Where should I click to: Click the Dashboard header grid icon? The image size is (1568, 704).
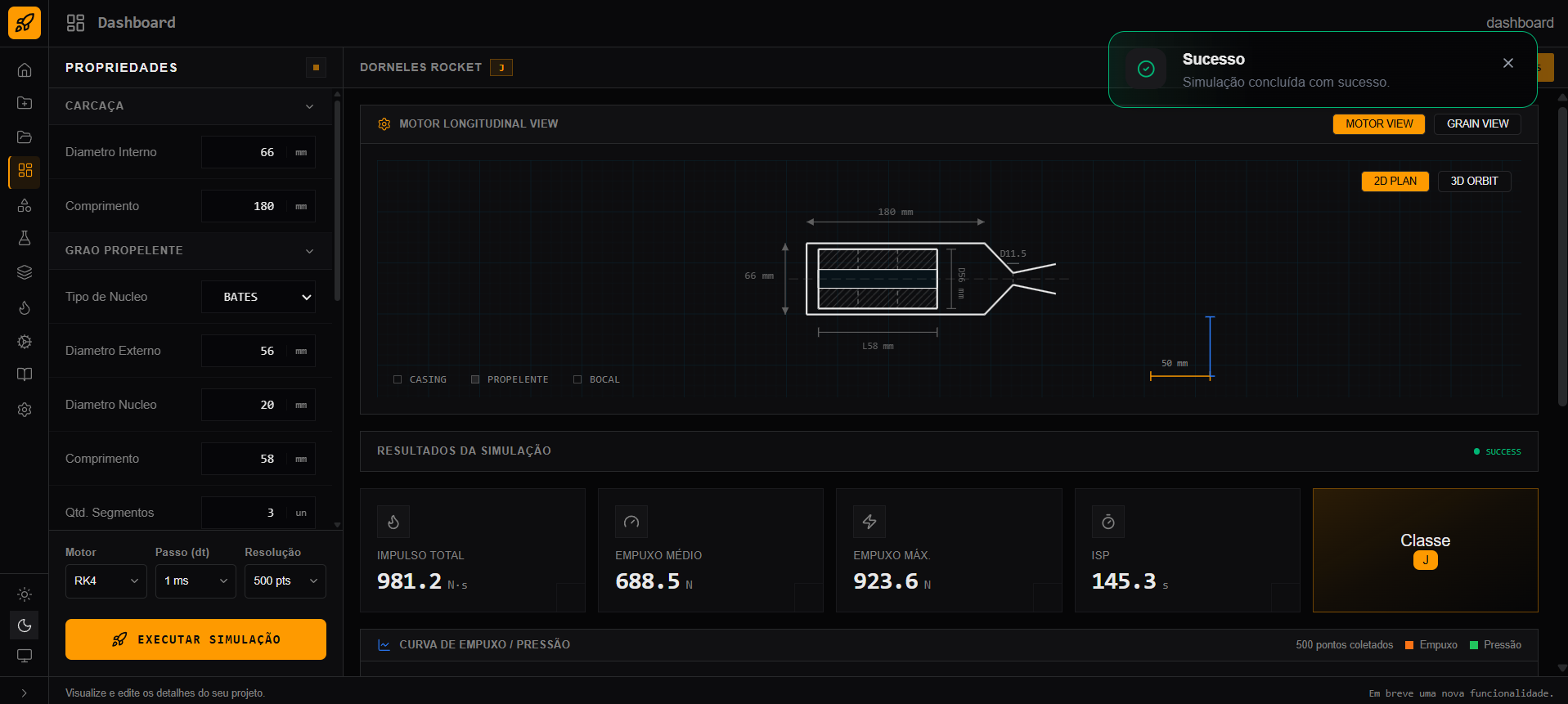(75, 23)
